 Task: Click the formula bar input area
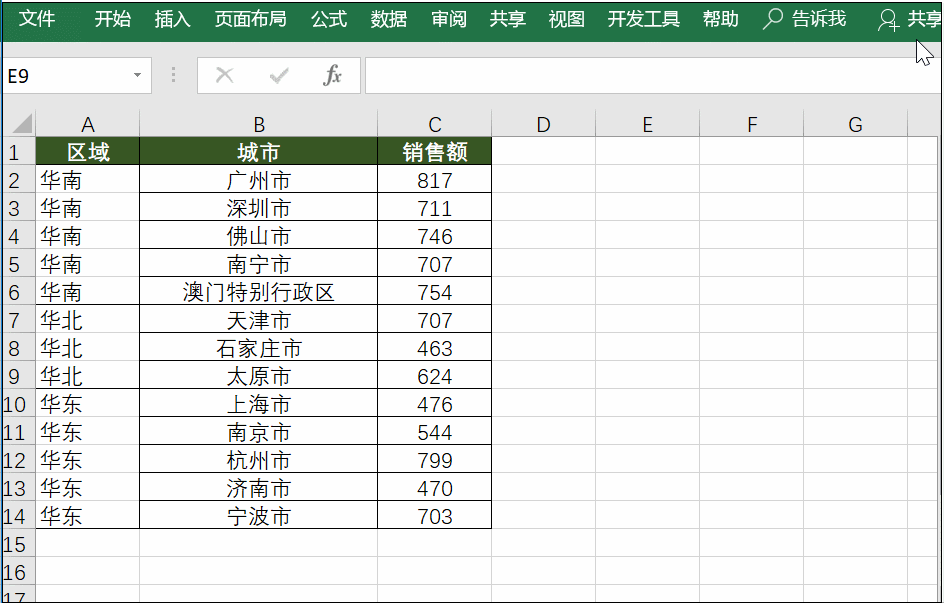coord(650,74)
